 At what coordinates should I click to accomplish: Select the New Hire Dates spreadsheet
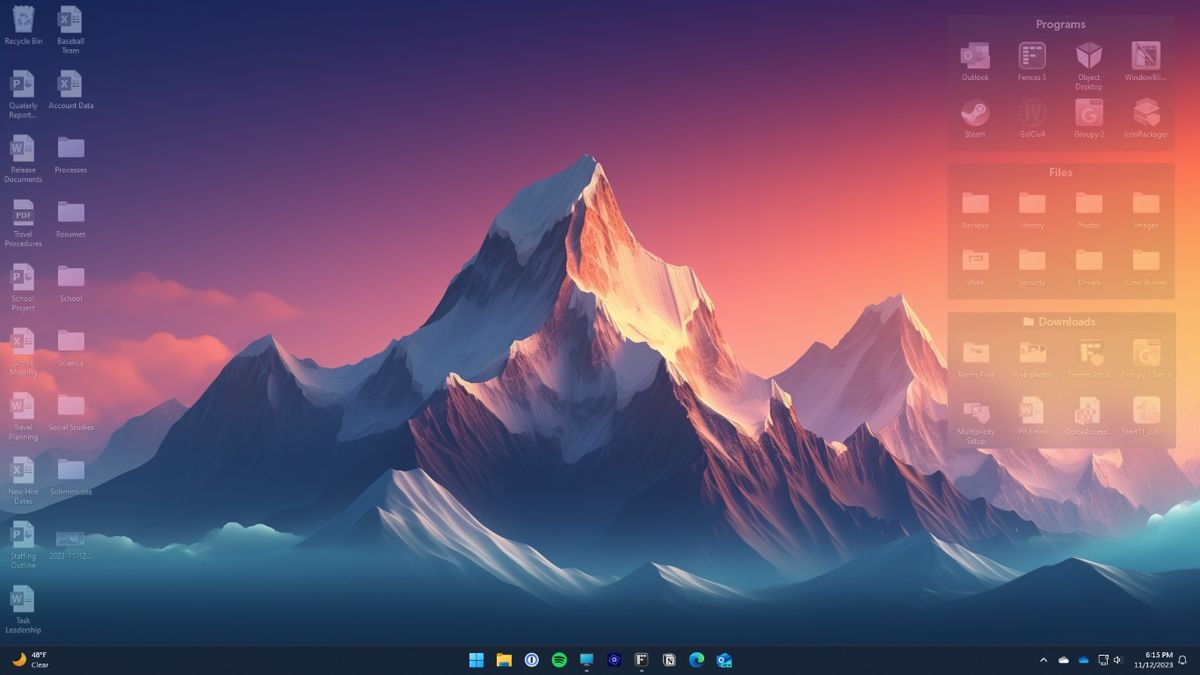coord(23,480)
